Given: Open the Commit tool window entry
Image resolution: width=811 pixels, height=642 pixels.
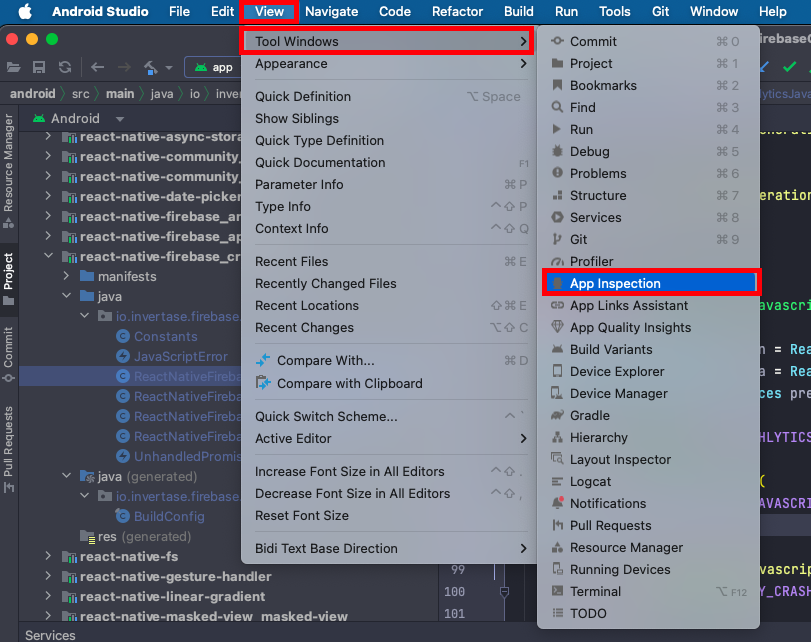Looking at the screenshot, I should click(648, 41).
